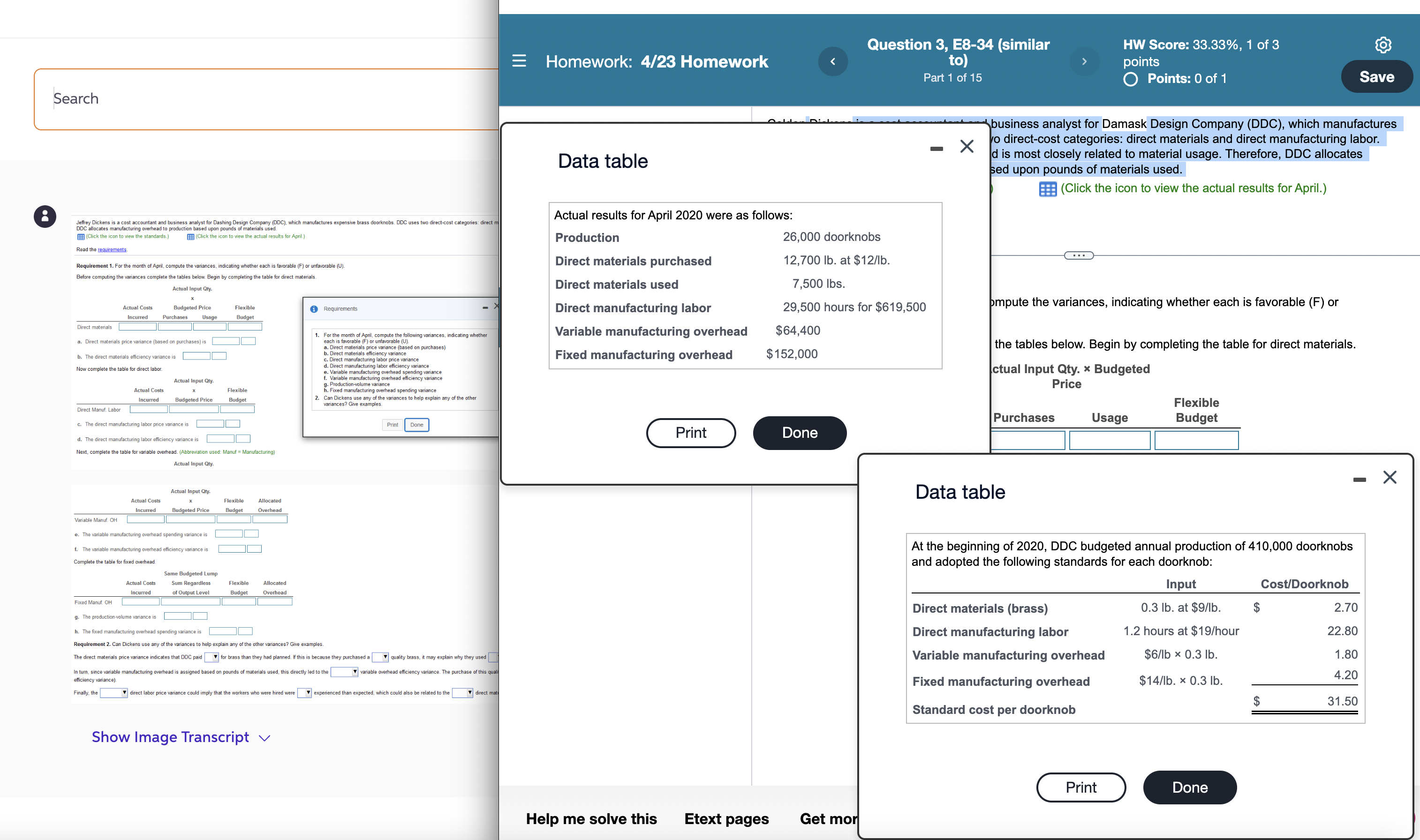
Task: Minimize the April results Data table dialog
Action: 937,148
